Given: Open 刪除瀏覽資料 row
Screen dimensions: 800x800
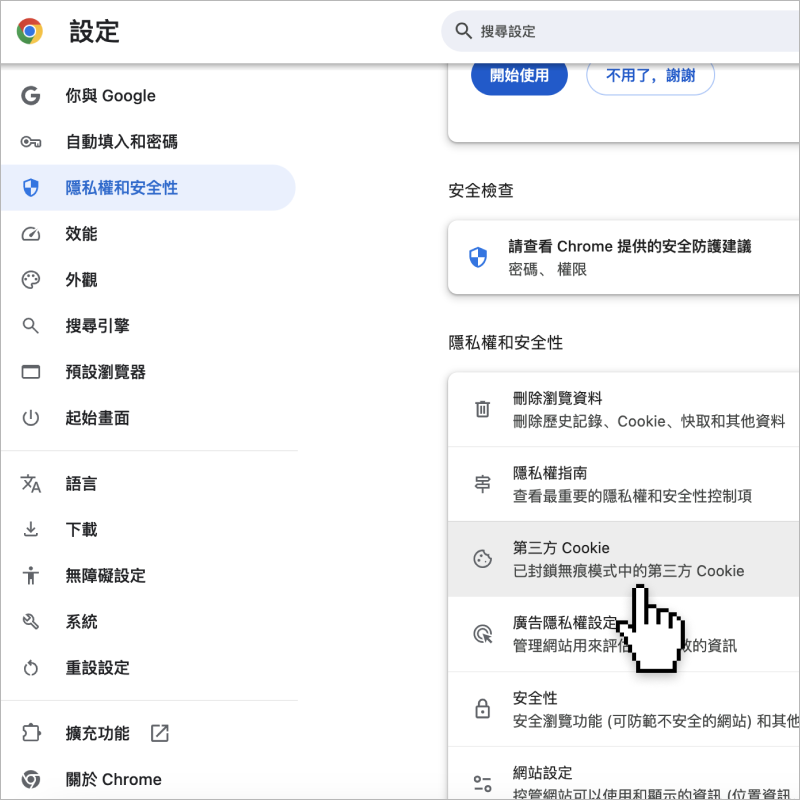Looking at the screenshot, I should coord(623,409).
